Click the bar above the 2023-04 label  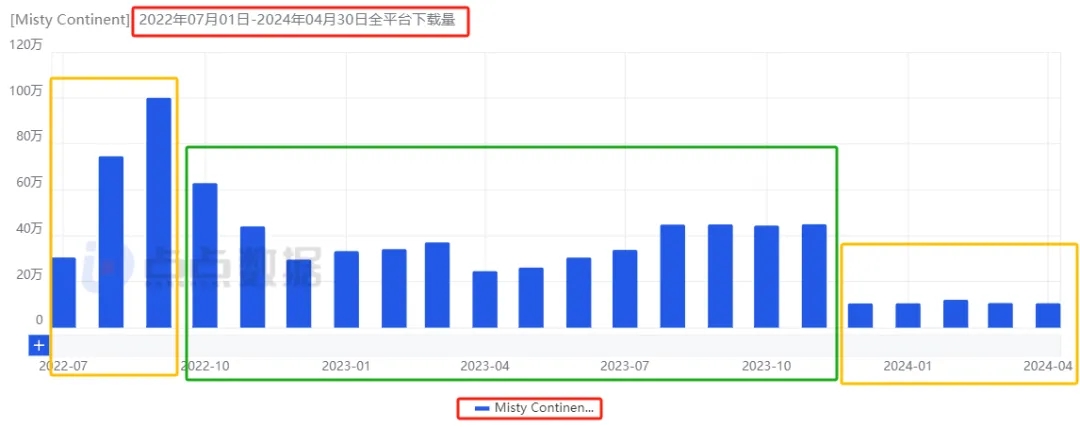485,299
